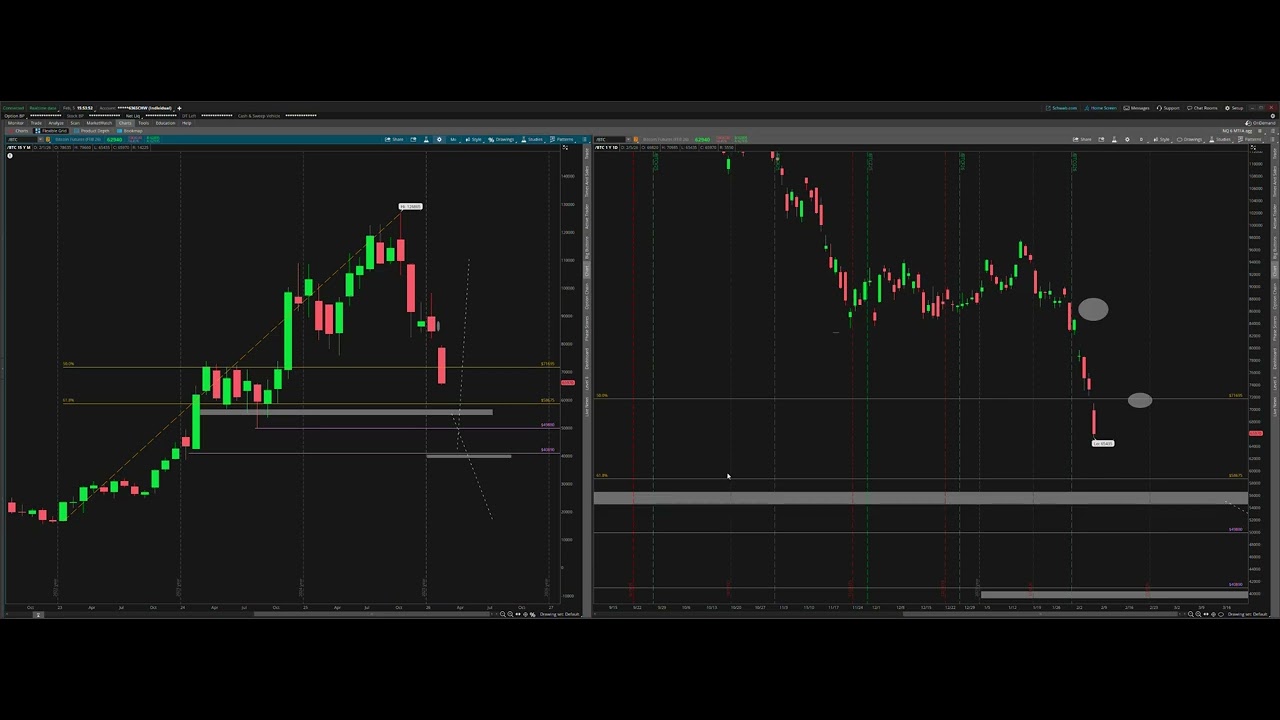
Task: Open the Education tab
Action: click(x=165, y=123)
